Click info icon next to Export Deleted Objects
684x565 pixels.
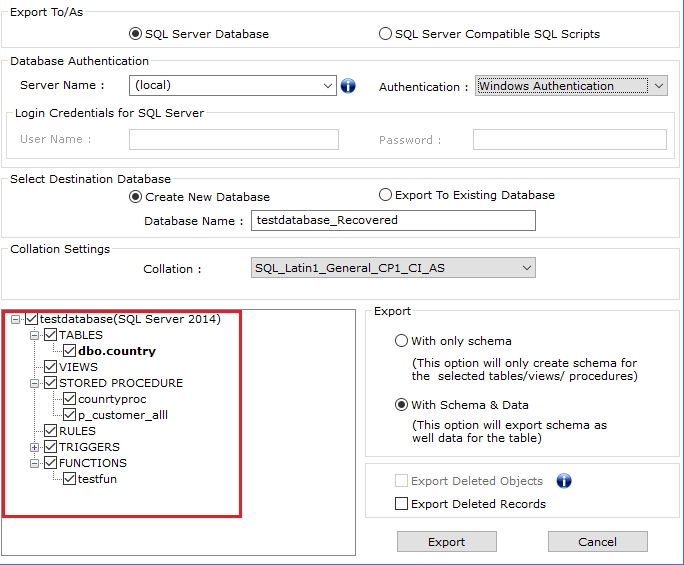(564, 481)
